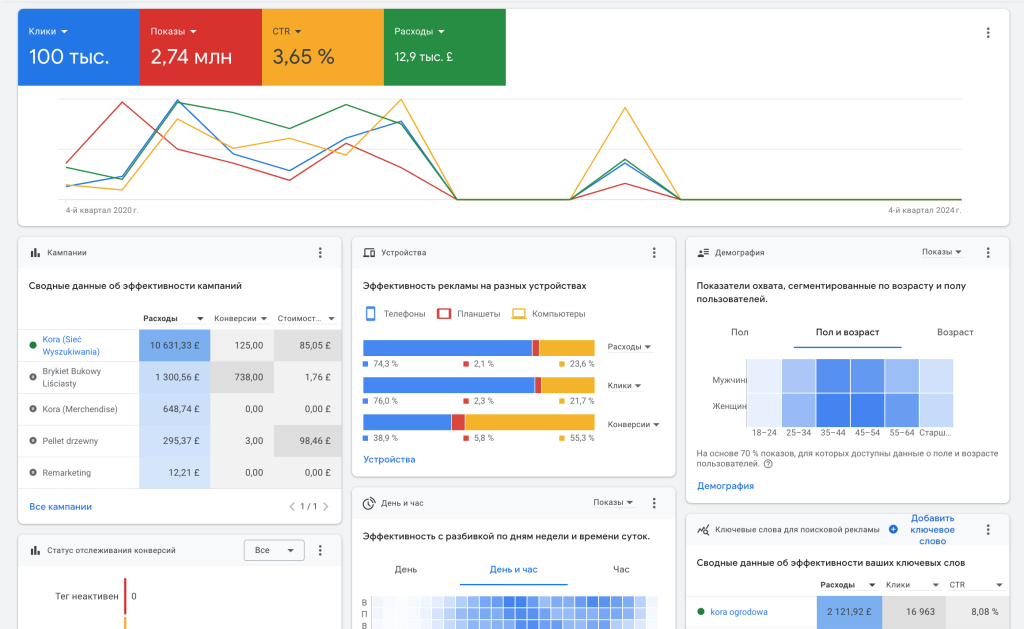Open the Показы dropdown in Демография card
Screen dimensions: 1024x629
[x=941, y=252]
